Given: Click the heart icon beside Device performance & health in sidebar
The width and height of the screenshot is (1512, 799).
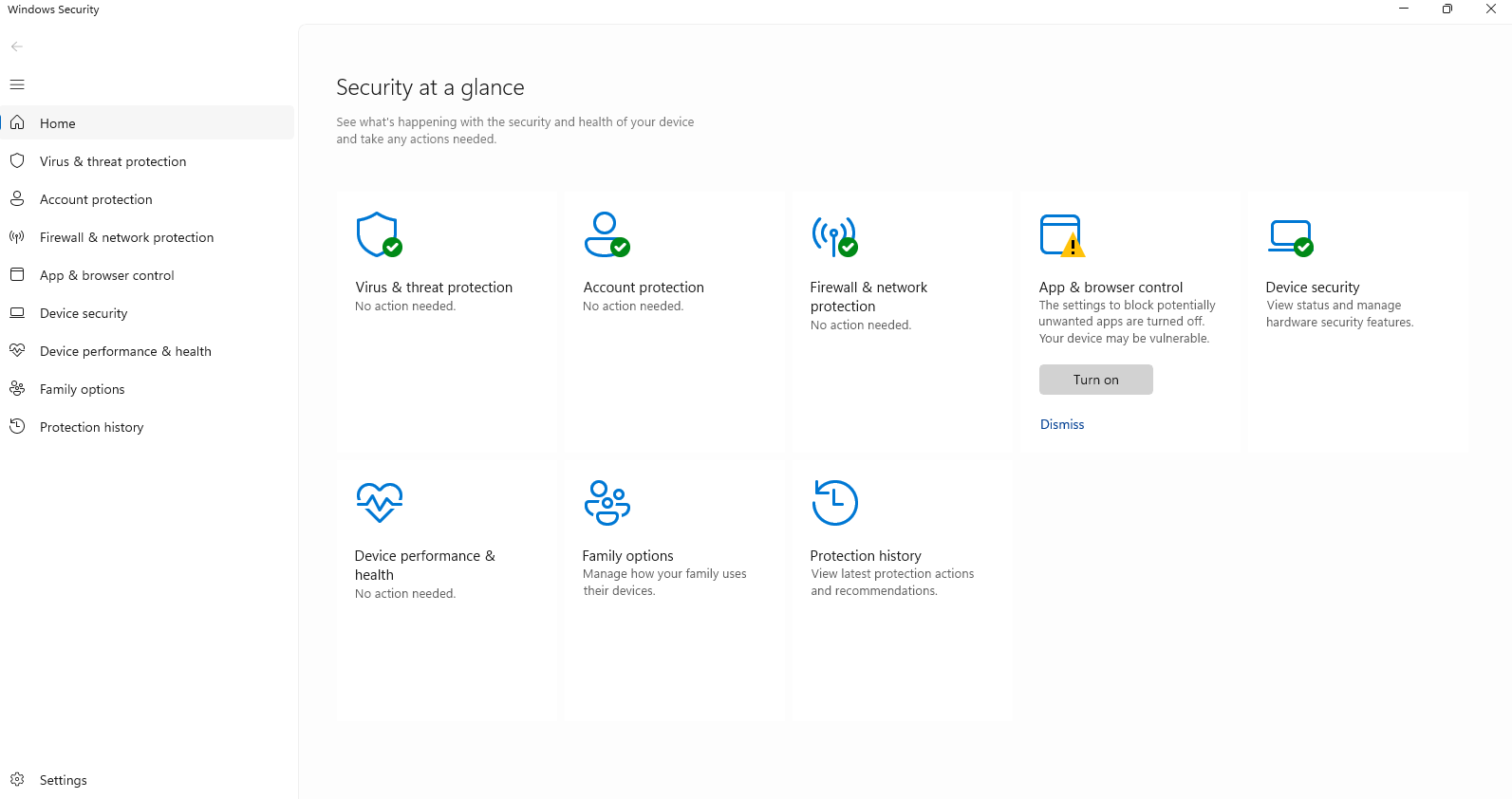Looking at the screenshot, I should [17, 350].
